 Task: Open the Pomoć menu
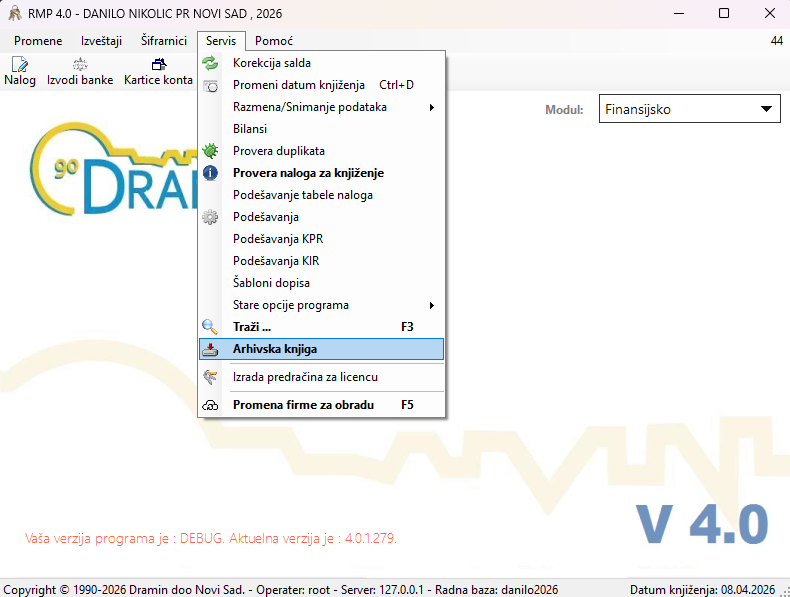coord(274,41)
